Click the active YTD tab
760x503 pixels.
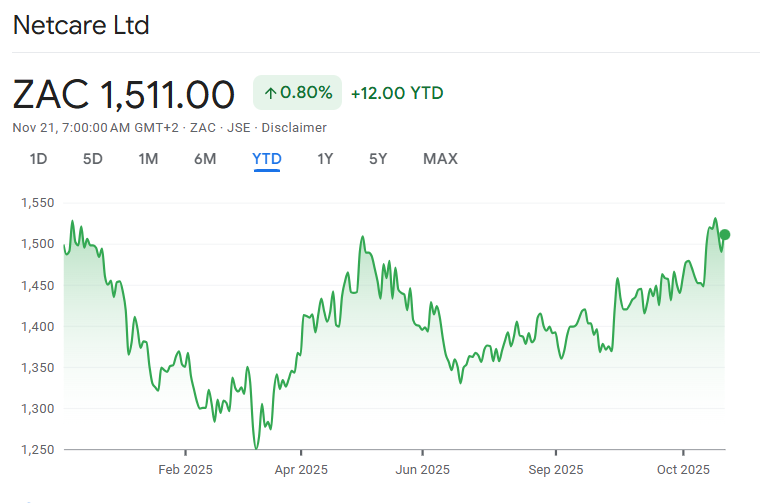click(x=267, y=159)
